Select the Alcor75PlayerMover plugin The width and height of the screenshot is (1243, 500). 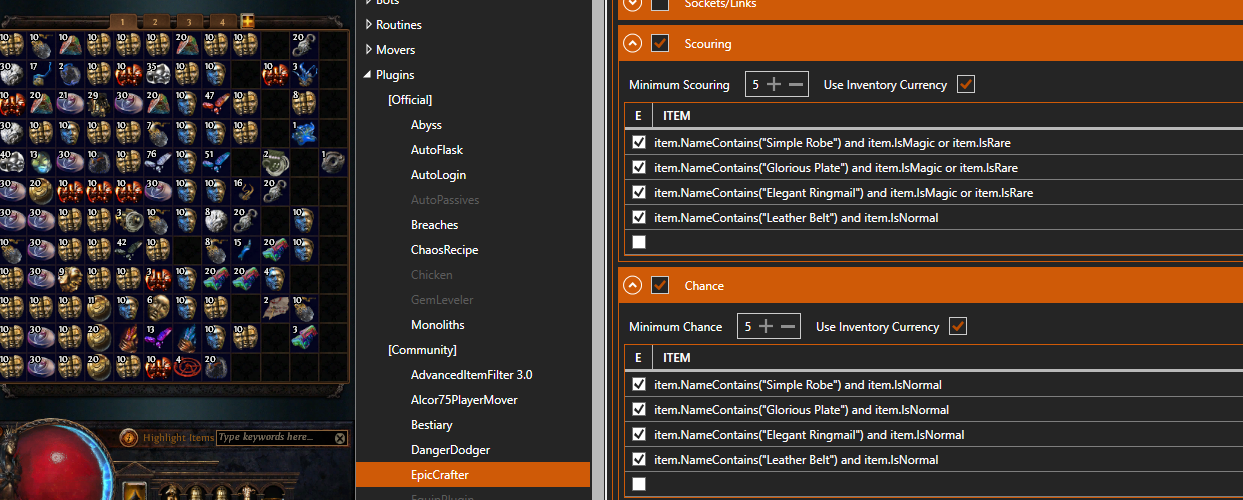[464, 400]
